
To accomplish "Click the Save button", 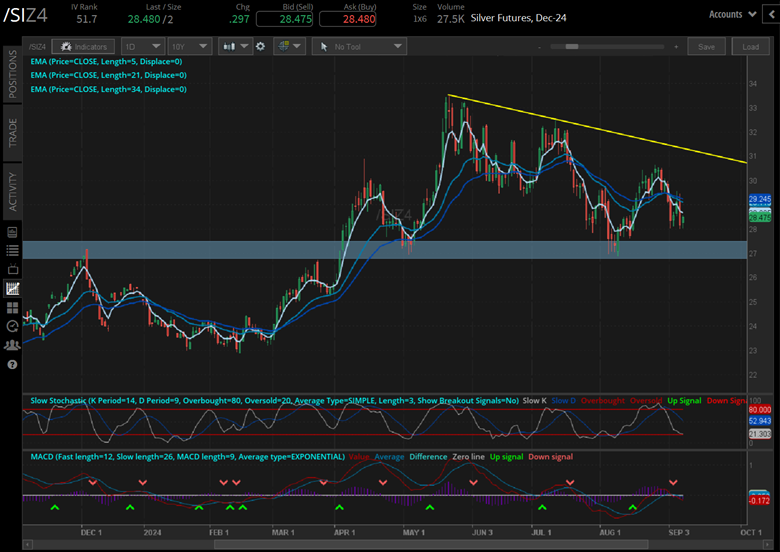I will (x=707, y=46).
